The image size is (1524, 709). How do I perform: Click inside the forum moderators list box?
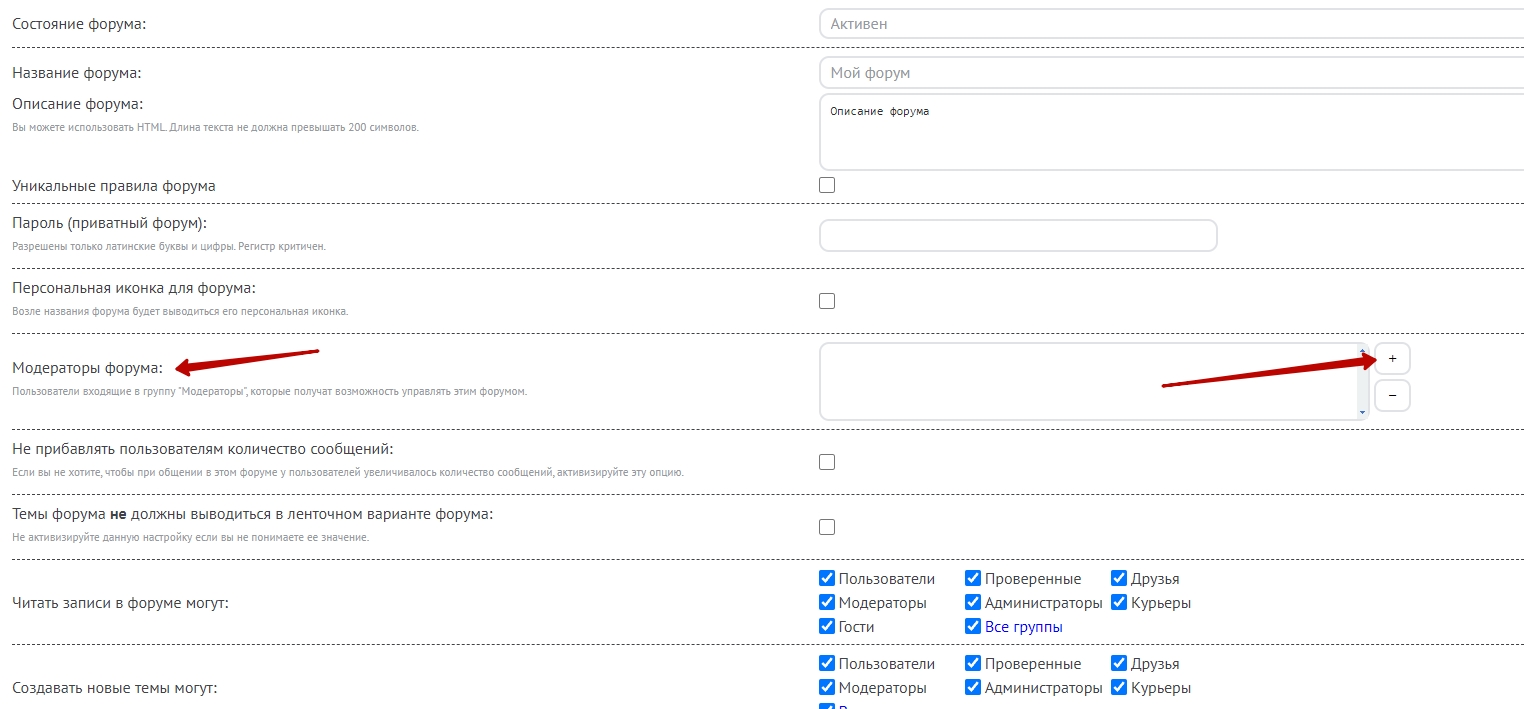click(x=1088, y=381)
